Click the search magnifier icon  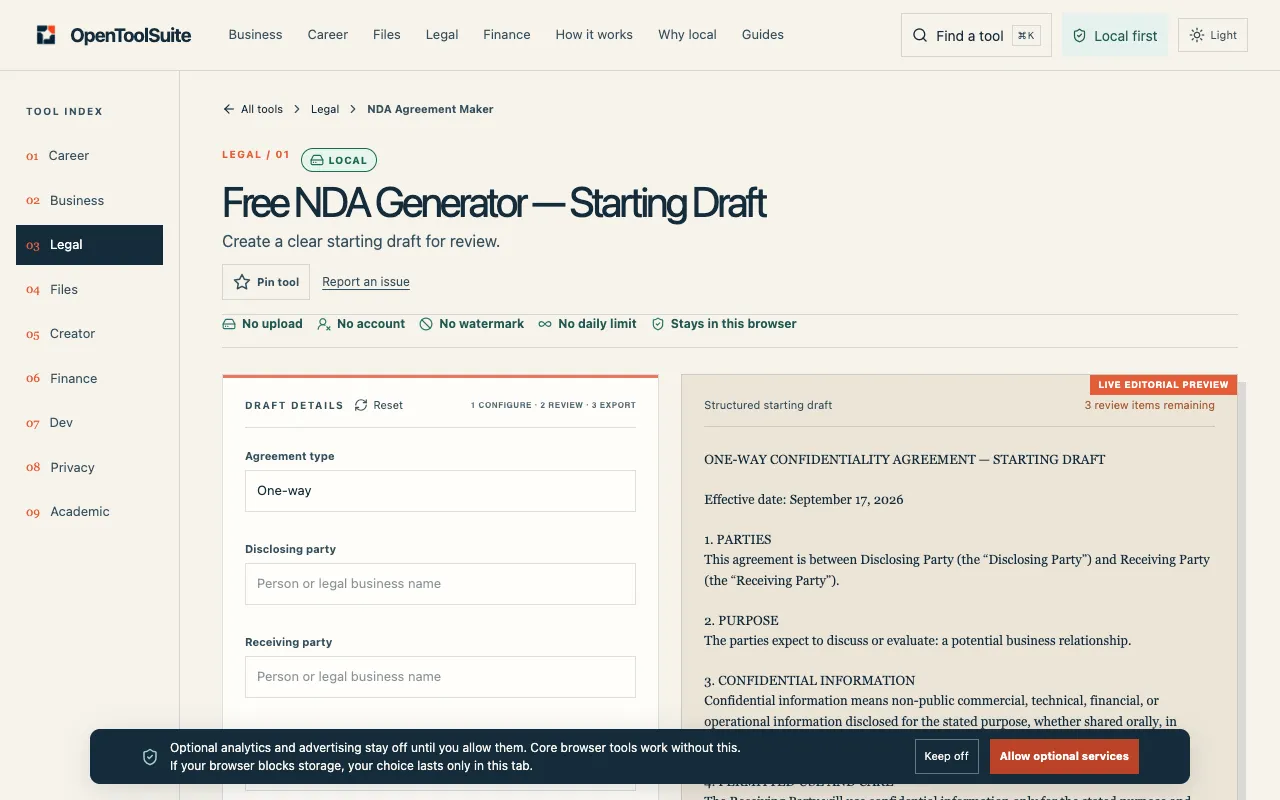pos(920,35)
